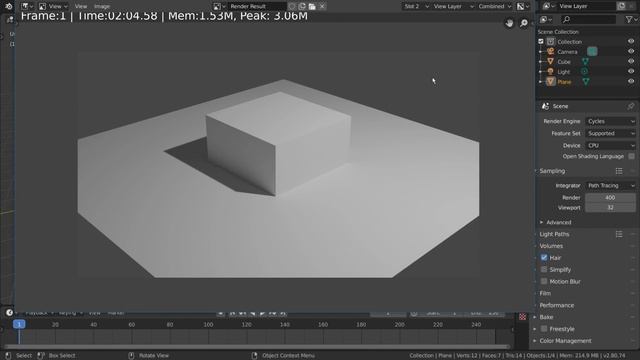
Task: Click the light data icon beside Light
Action: 584,71
